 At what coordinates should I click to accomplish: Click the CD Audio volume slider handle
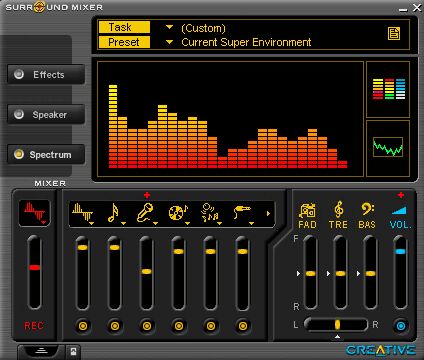click(178, 251)
